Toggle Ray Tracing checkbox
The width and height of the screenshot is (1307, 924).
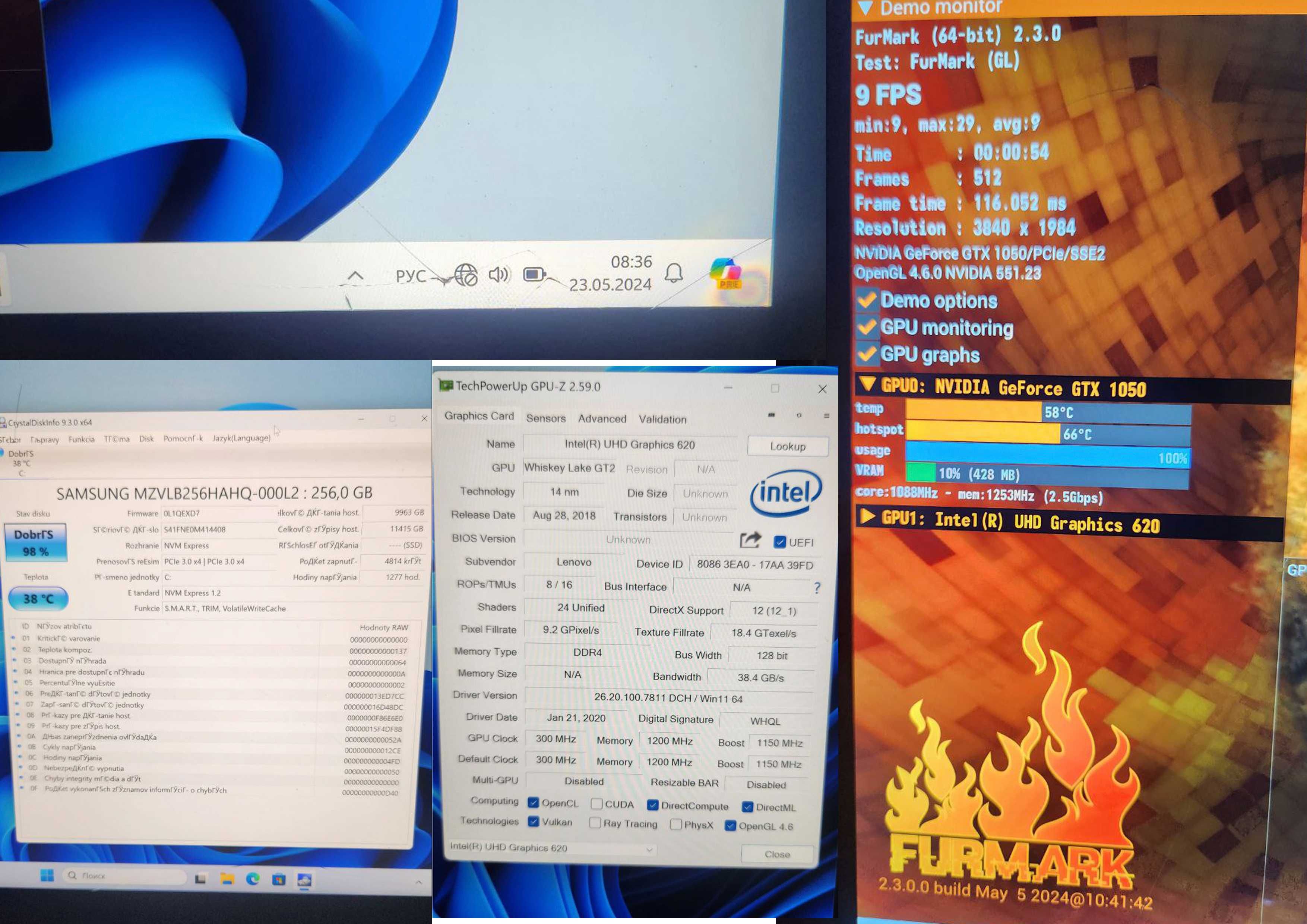pos(595,823)
